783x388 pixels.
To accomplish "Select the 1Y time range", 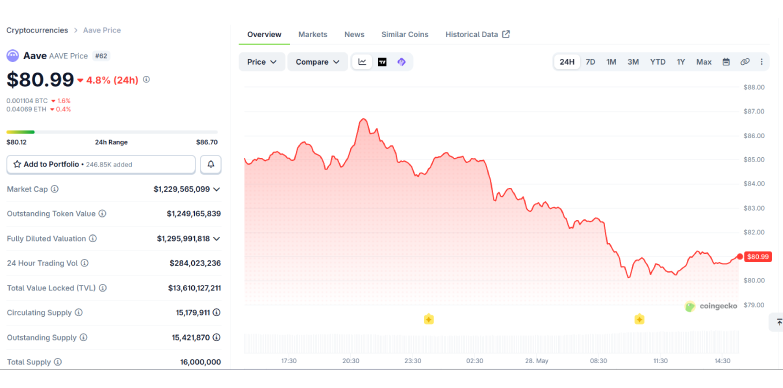I will [x=681, y=62].
